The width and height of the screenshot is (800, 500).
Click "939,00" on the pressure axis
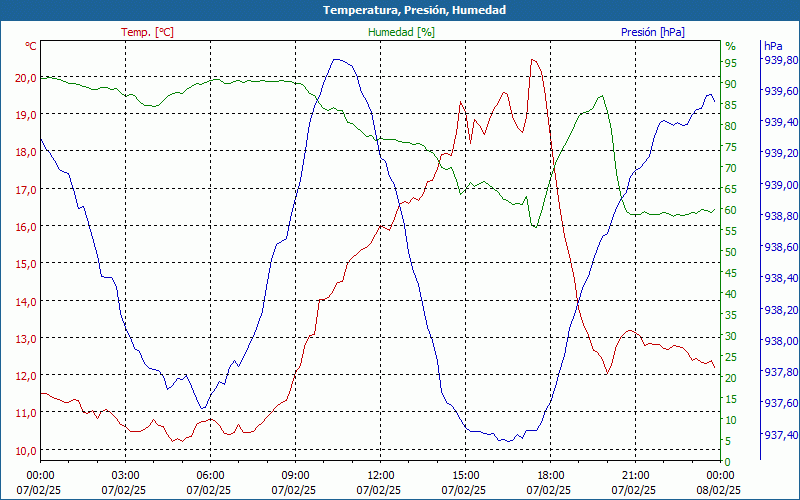[780, 185]
